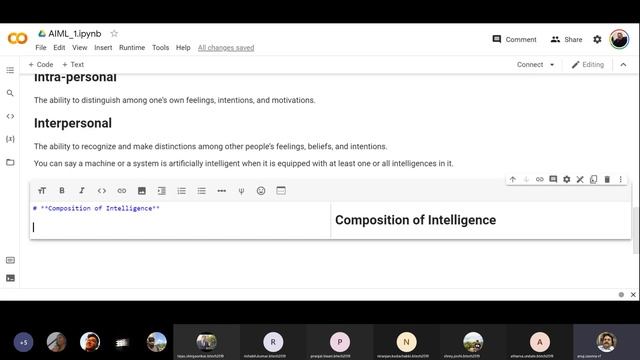The width and height of the screenshot is (640, 360).
Task: Open the table of contents sidebar icon
Action: tap(10, 70)
